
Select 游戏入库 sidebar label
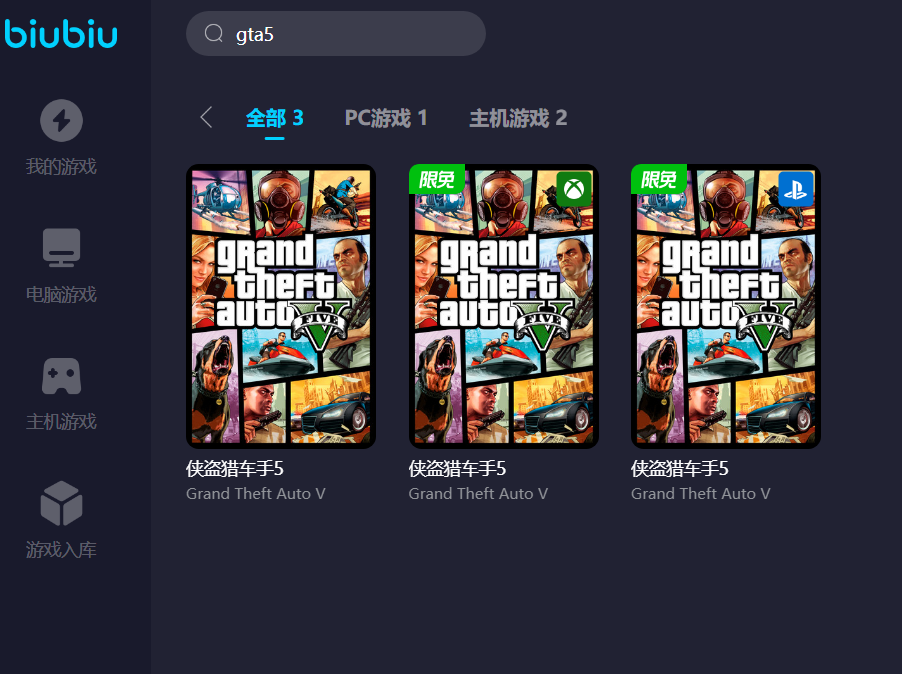tap(62, 550)
